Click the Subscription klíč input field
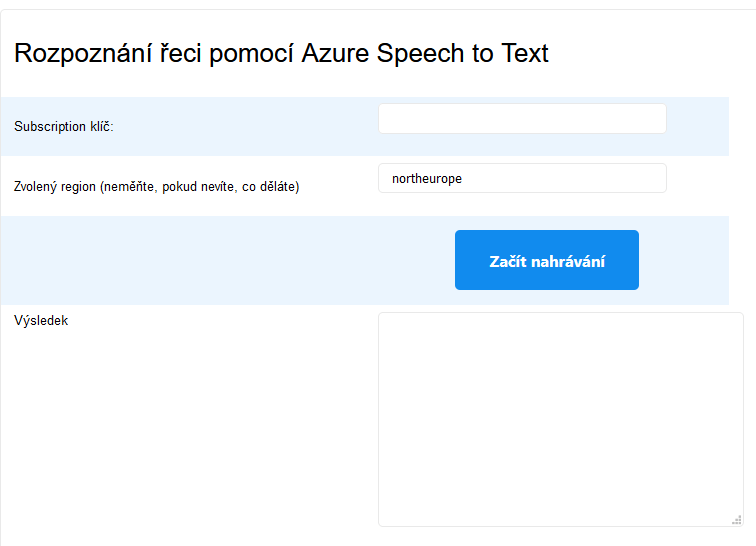Viewport: 756px width, 546px height. [x=522, y=119]
